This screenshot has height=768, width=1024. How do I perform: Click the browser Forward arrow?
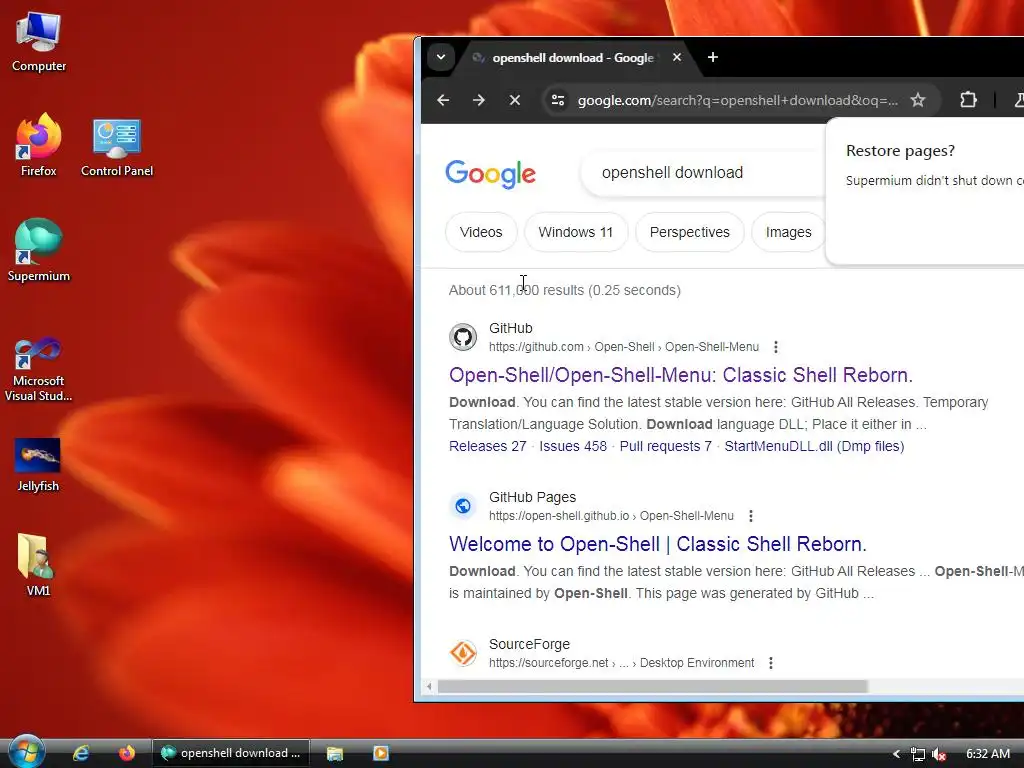pos(479,100)
